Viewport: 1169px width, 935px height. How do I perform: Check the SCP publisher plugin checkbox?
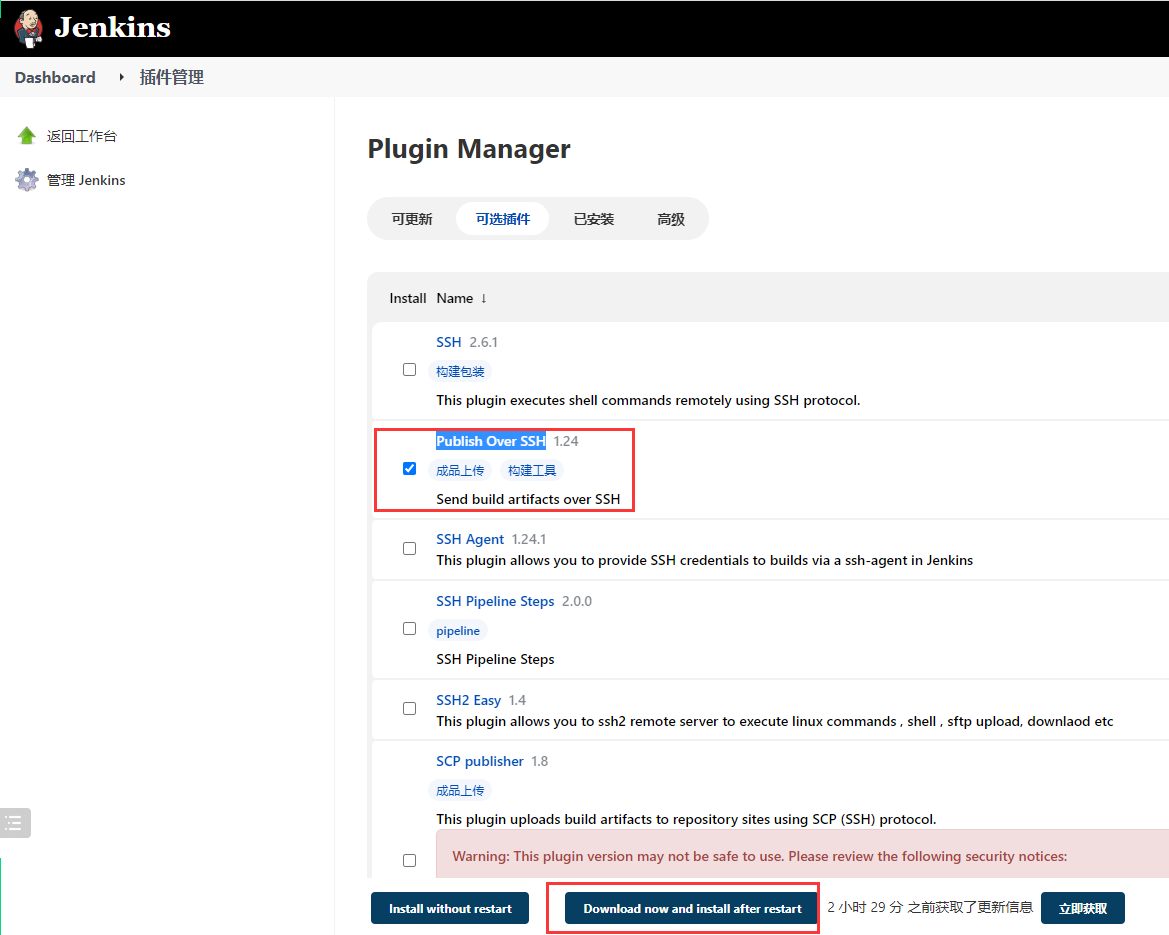coord(409,860)
